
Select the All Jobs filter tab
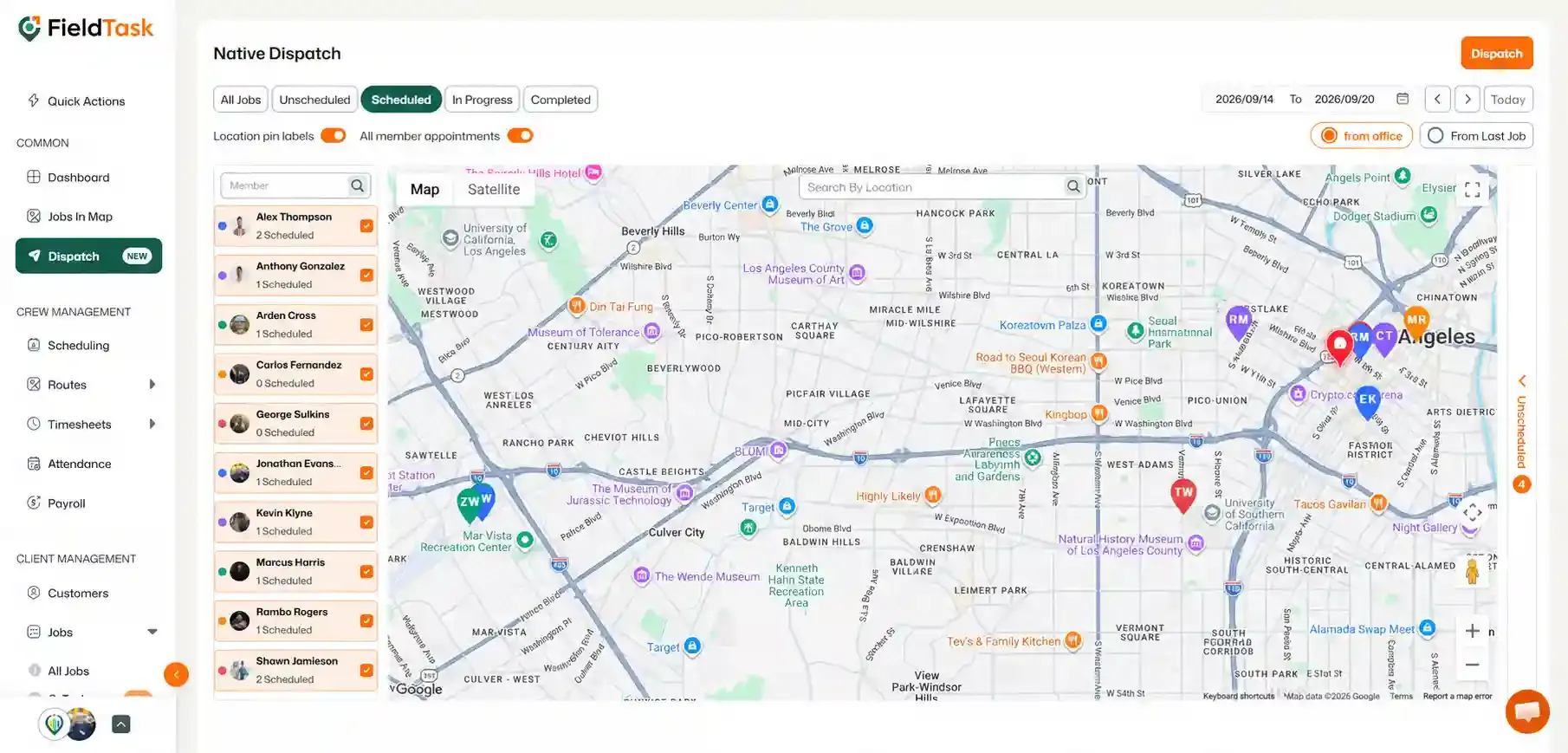click(241, 100)
